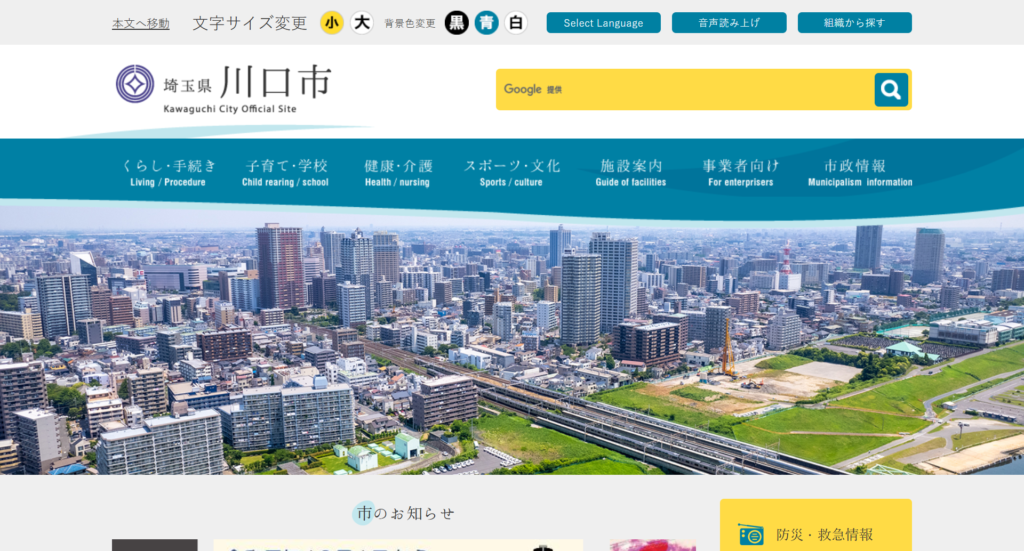Click the Kawaguchi City emblem logo
1024x551 pixels.
[x=135, y=84]
